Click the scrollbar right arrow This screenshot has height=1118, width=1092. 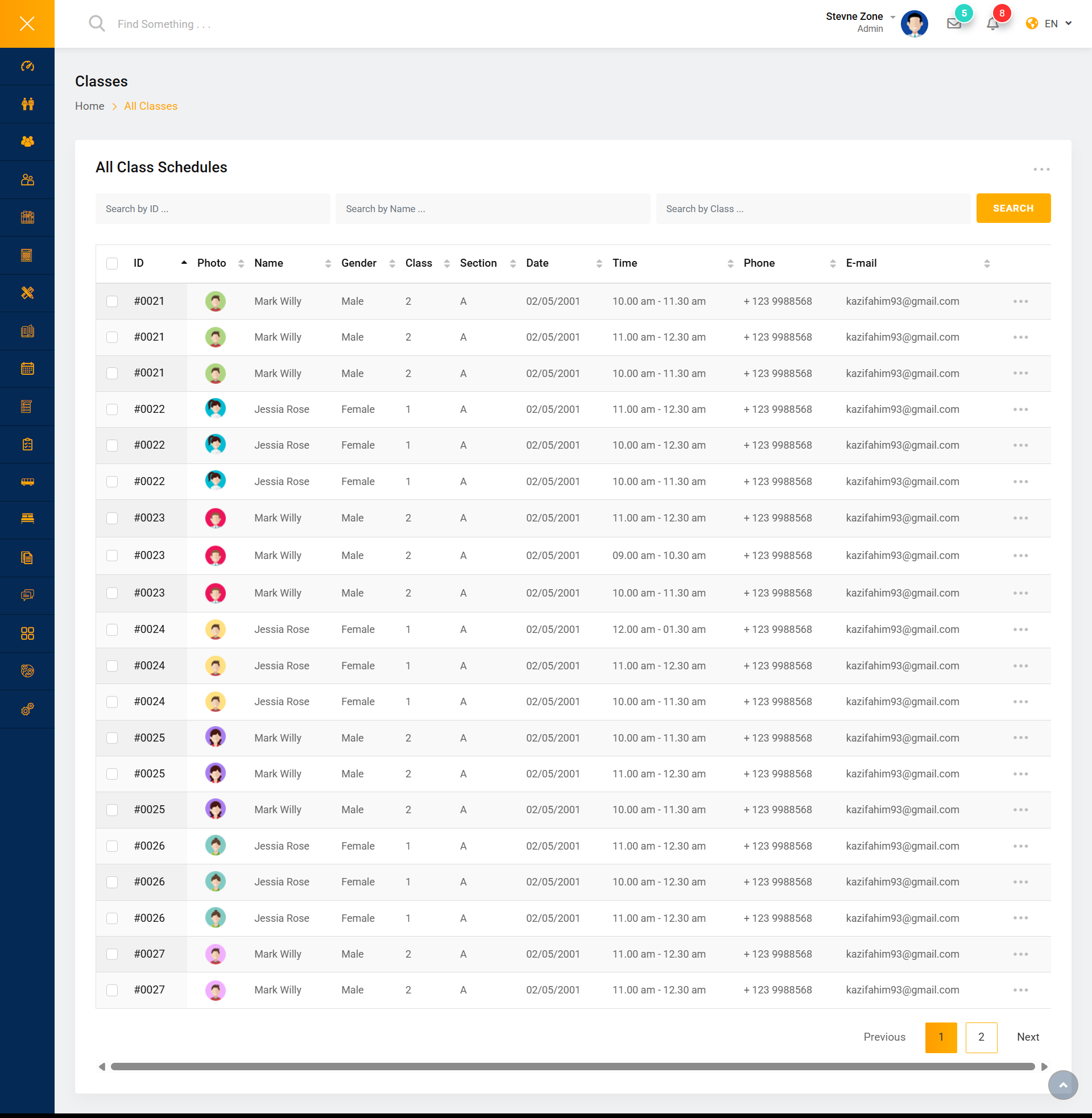[1044, 1066]
